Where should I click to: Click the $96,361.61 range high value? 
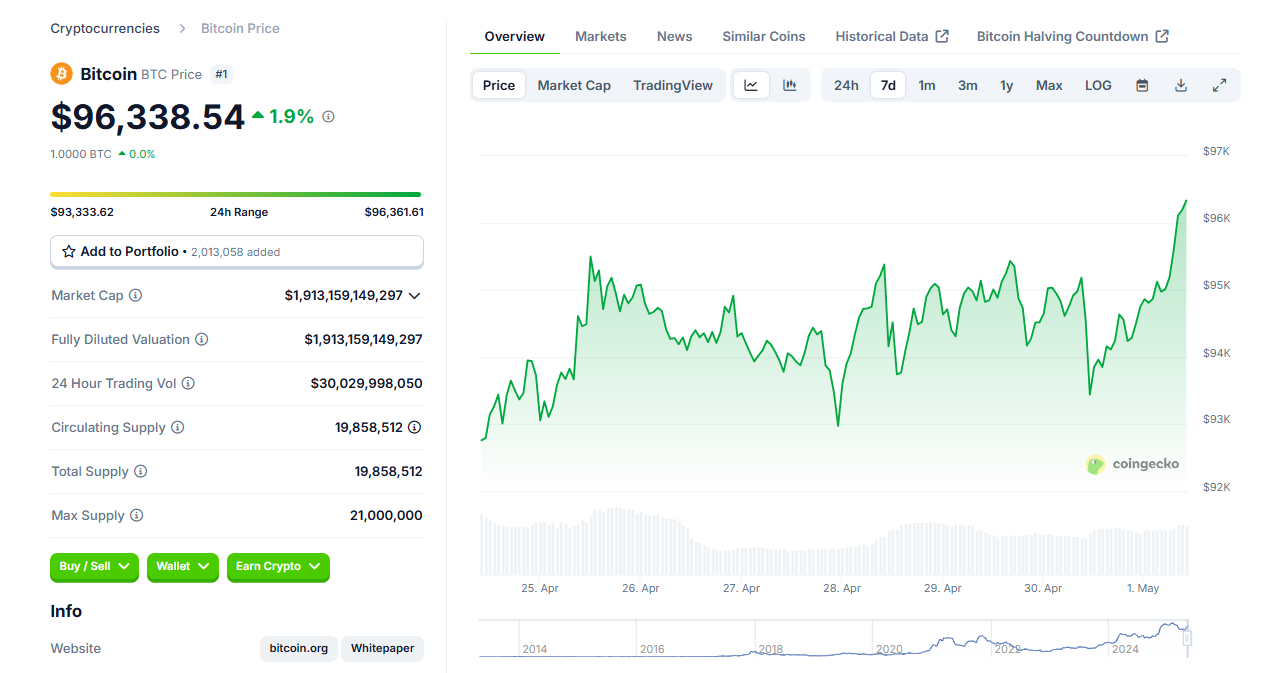coord(394,212)
